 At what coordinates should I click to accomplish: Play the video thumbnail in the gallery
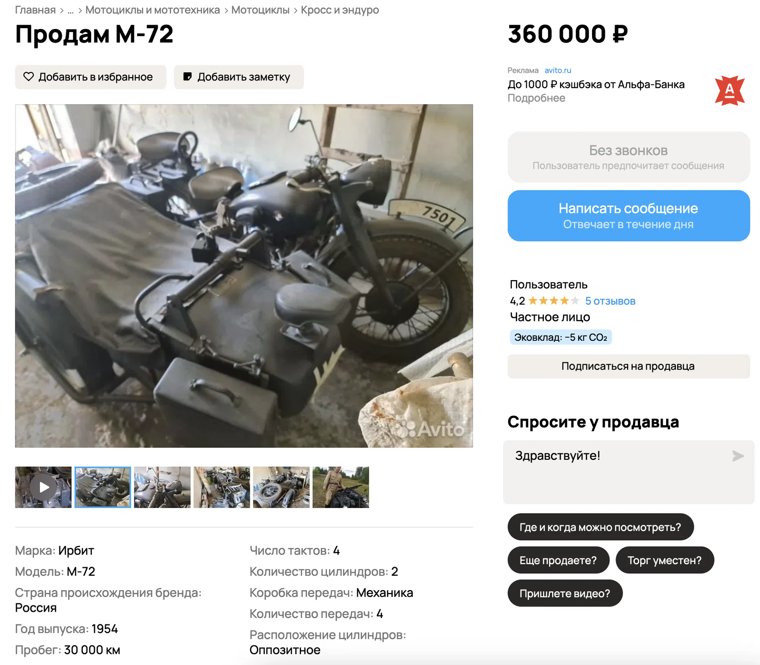[x=43, y=487]
